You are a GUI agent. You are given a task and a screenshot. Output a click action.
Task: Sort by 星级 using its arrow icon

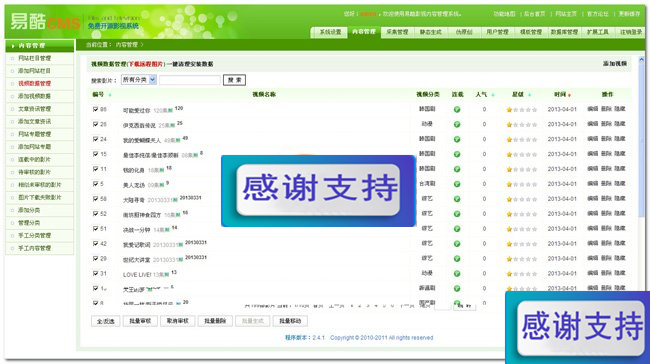pyautogui.click(x=529, y=95)
